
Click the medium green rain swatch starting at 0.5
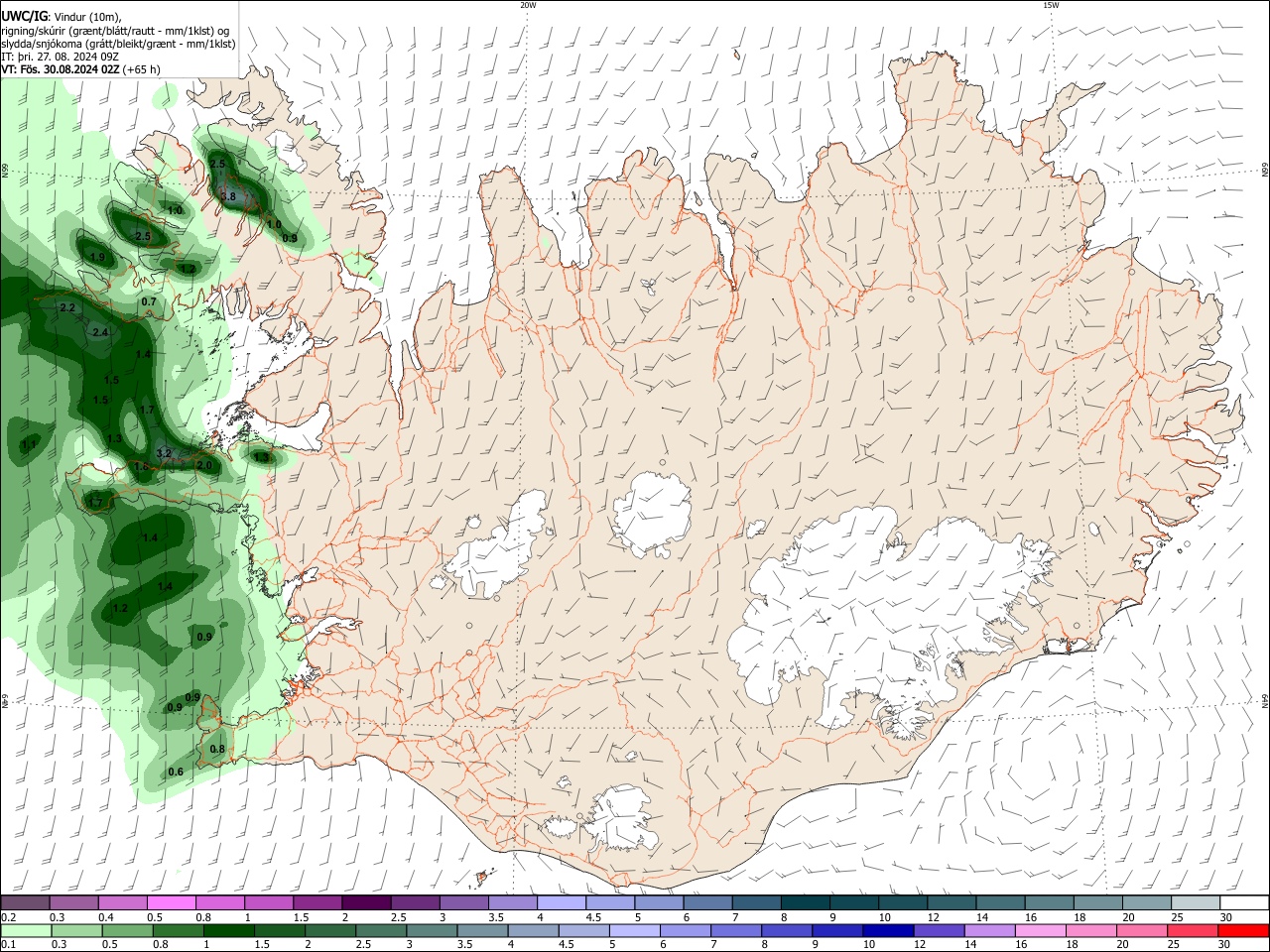(128, 930)
